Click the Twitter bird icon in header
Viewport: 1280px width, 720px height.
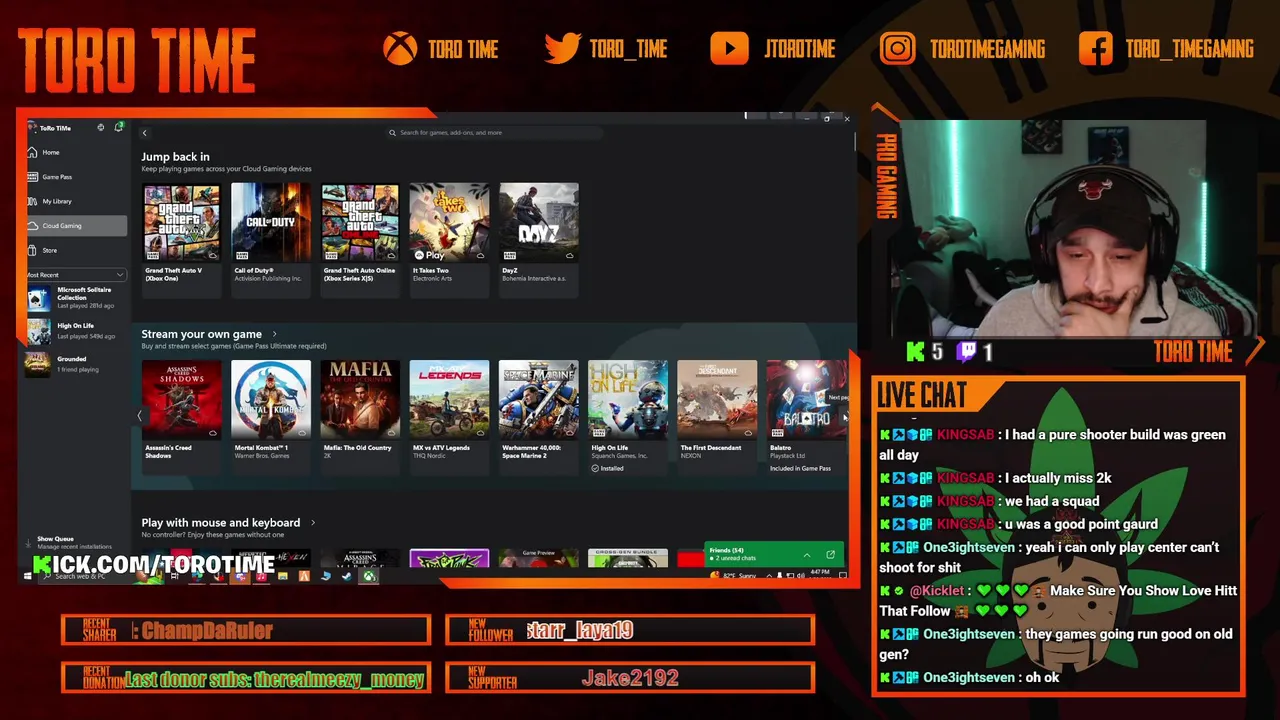coord(562,49)
